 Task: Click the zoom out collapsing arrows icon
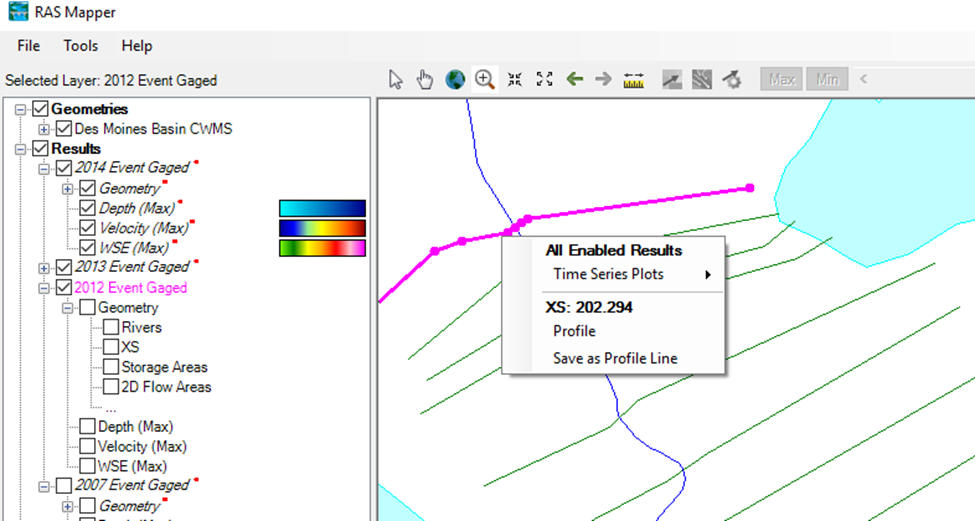click(x=514, y=80)
